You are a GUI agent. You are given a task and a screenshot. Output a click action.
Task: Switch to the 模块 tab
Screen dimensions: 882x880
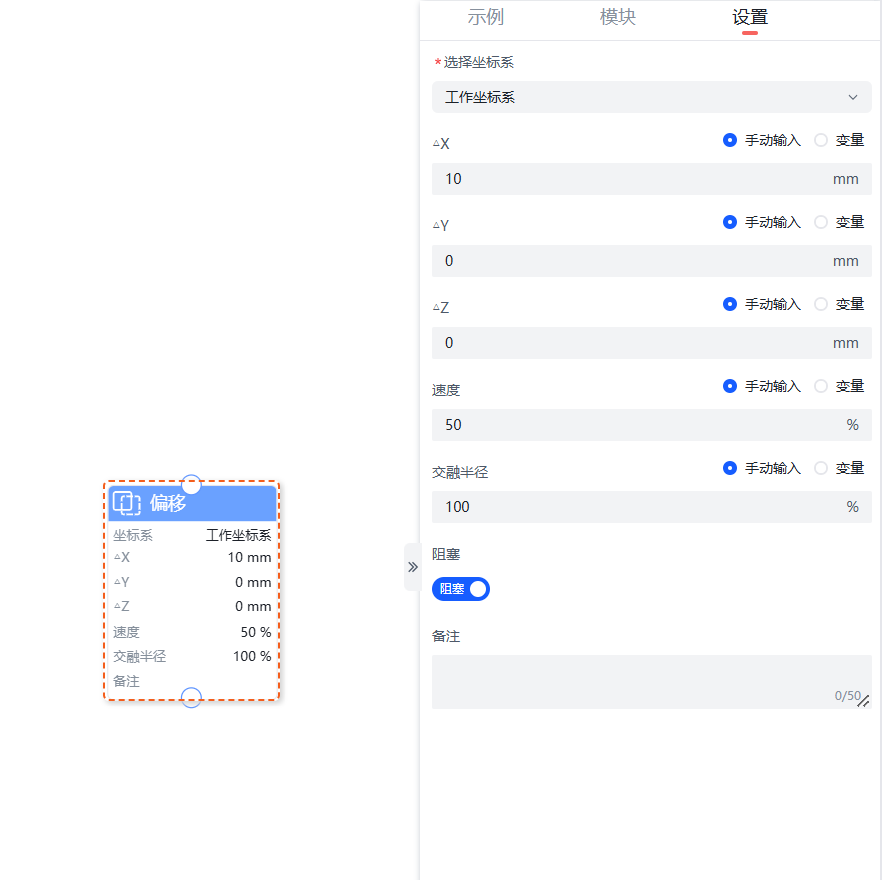pos(618,18)
